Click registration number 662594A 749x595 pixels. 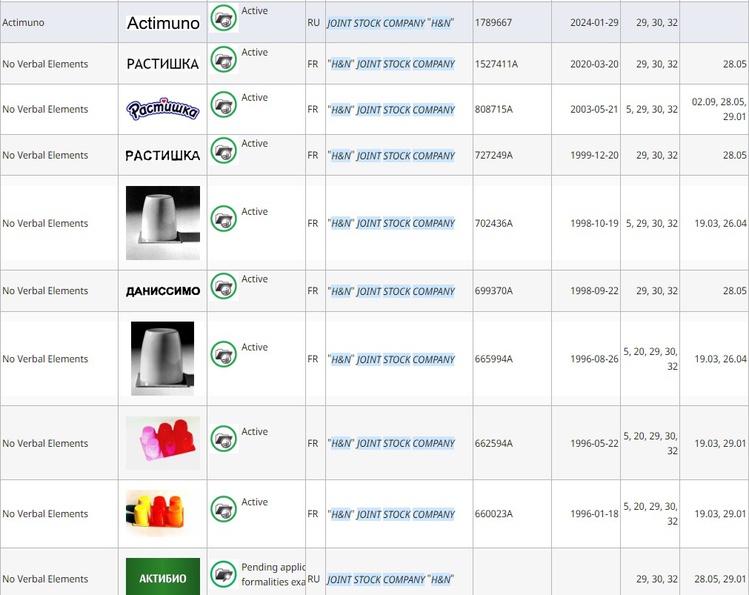494,443
